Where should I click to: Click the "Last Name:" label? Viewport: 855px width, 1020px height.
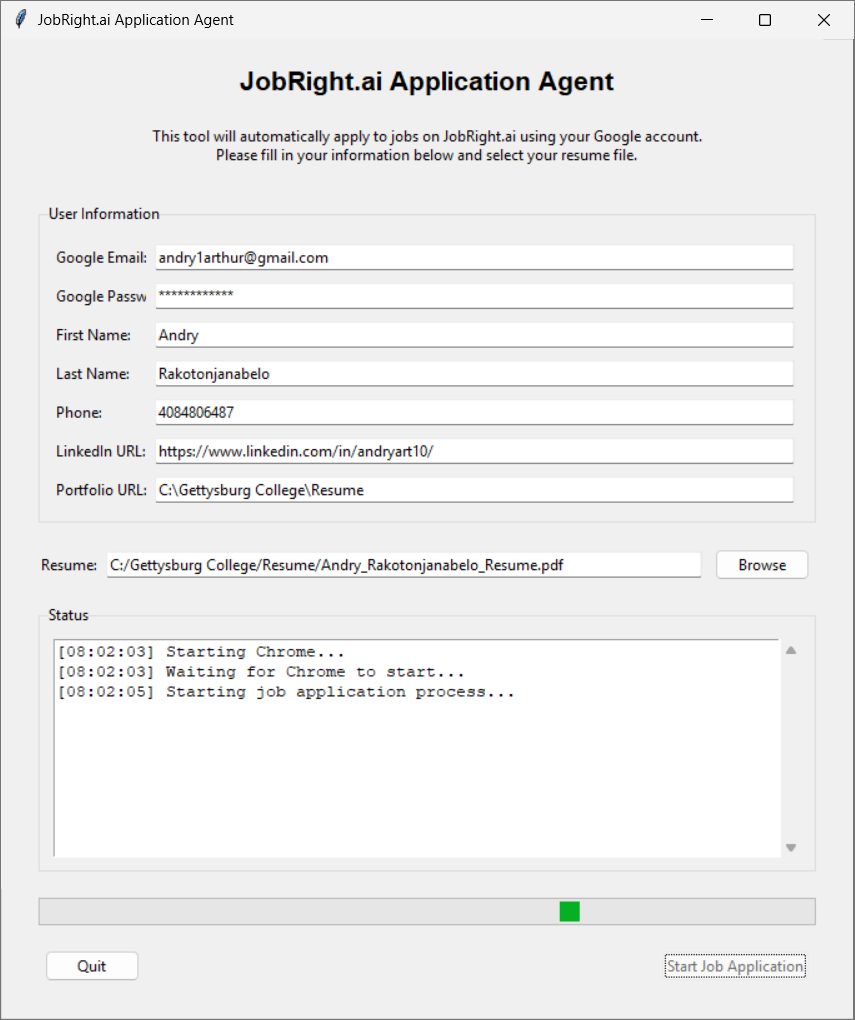[92, 374]
